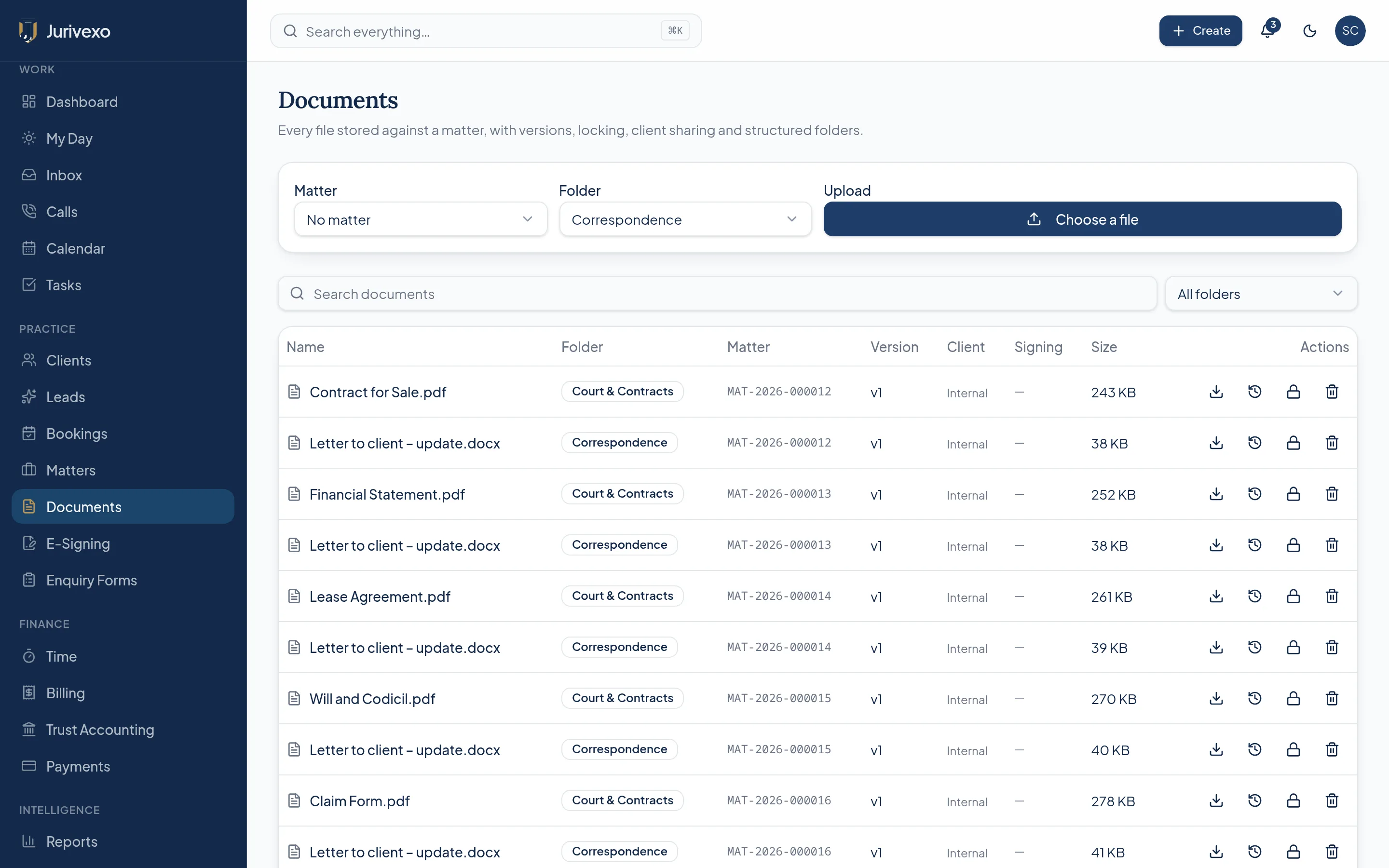This screenshot has height=868, width=1389.
Task: Open the Calendar page
Action: coord(123,248)
